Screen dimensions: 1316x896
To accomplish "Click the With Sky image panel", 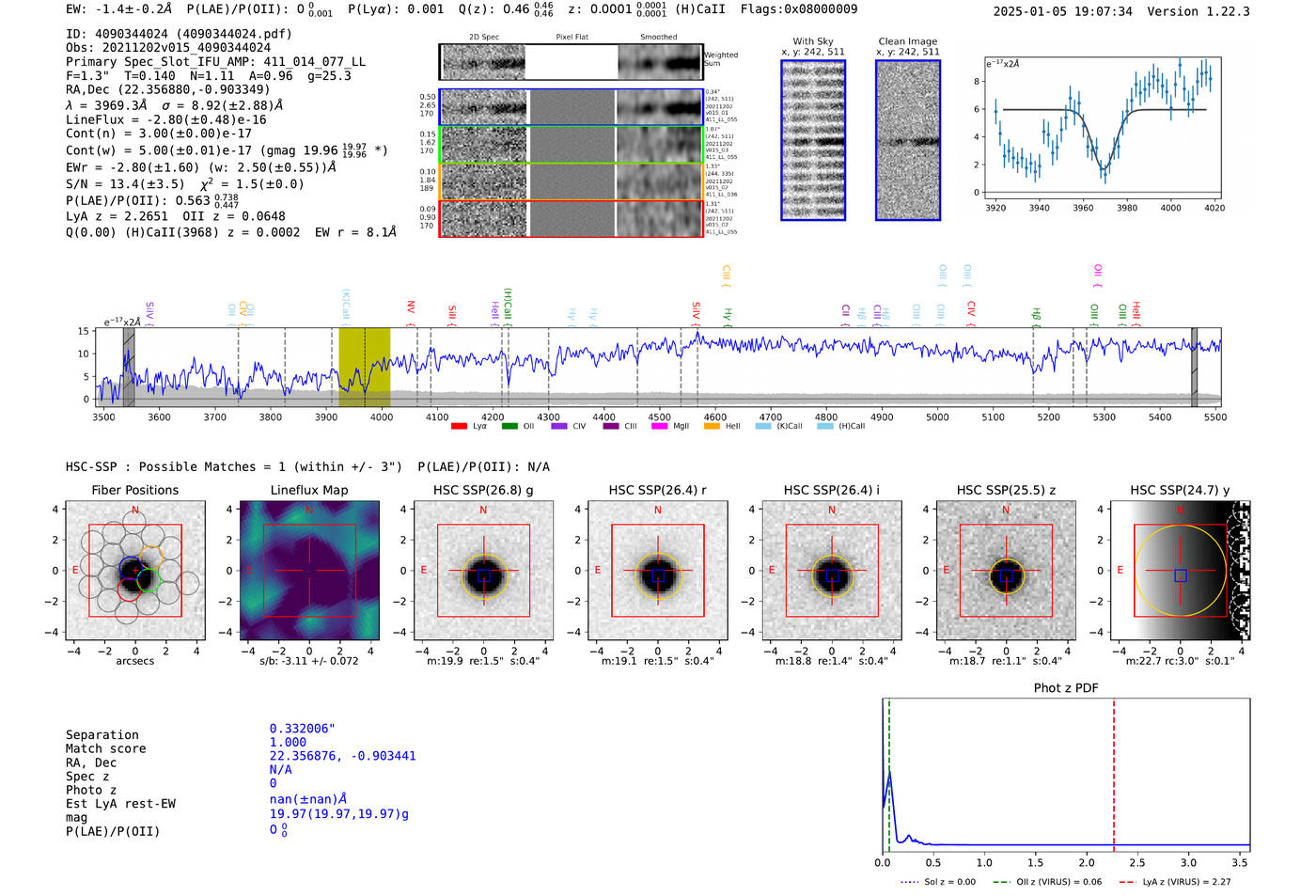I will pos(813,140).
